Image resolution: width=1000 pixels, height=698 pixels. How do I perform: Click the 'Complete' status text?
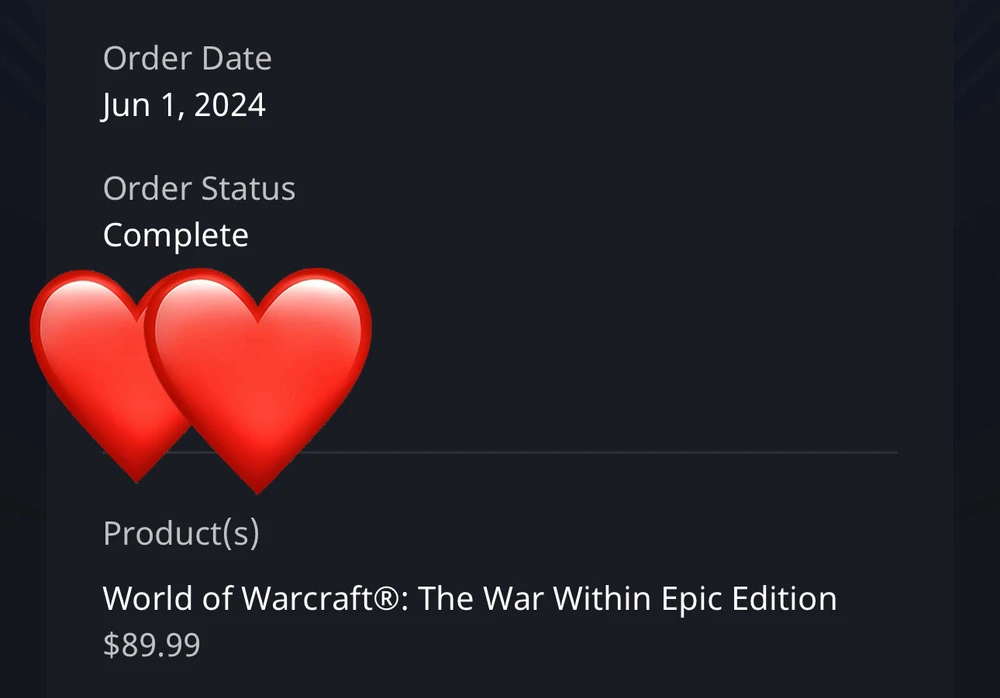[x=175, y=236]
